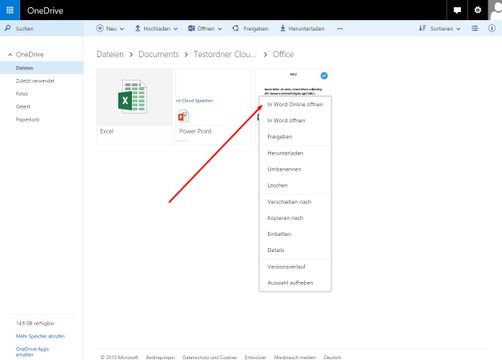Choose Umbenennen in context menu

coord(295,169)
